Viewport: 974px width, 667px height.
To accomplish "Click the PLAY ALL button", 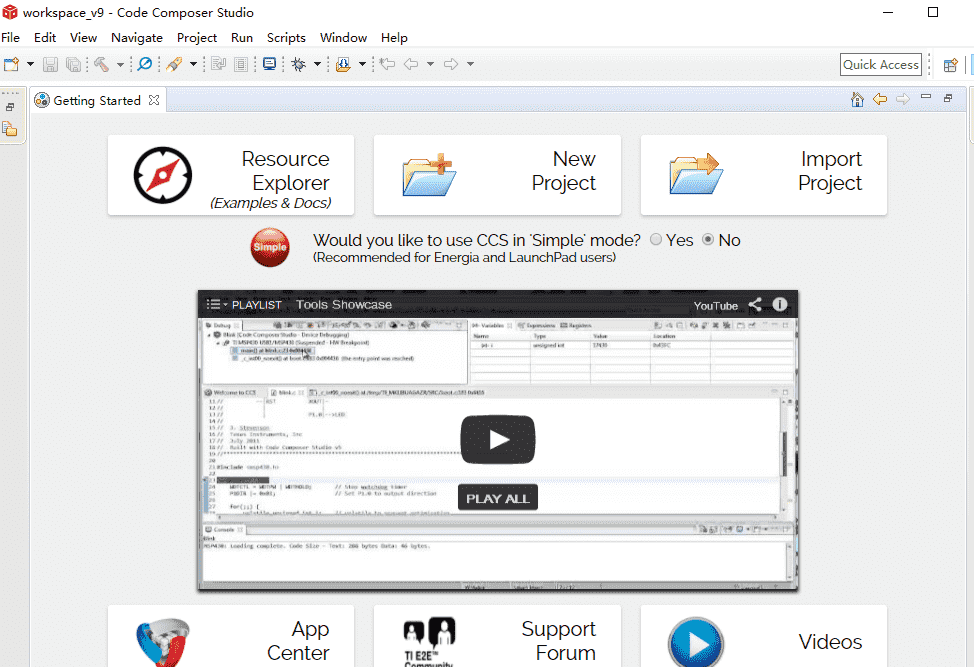I will pyautogui.click(x=498, y=498).
